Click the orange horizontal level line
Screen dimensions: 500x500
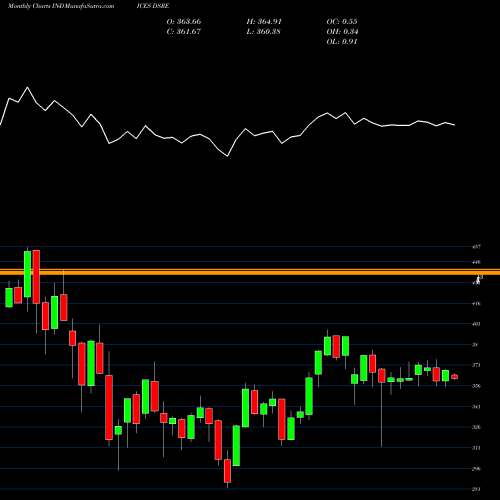coord(250,272)
